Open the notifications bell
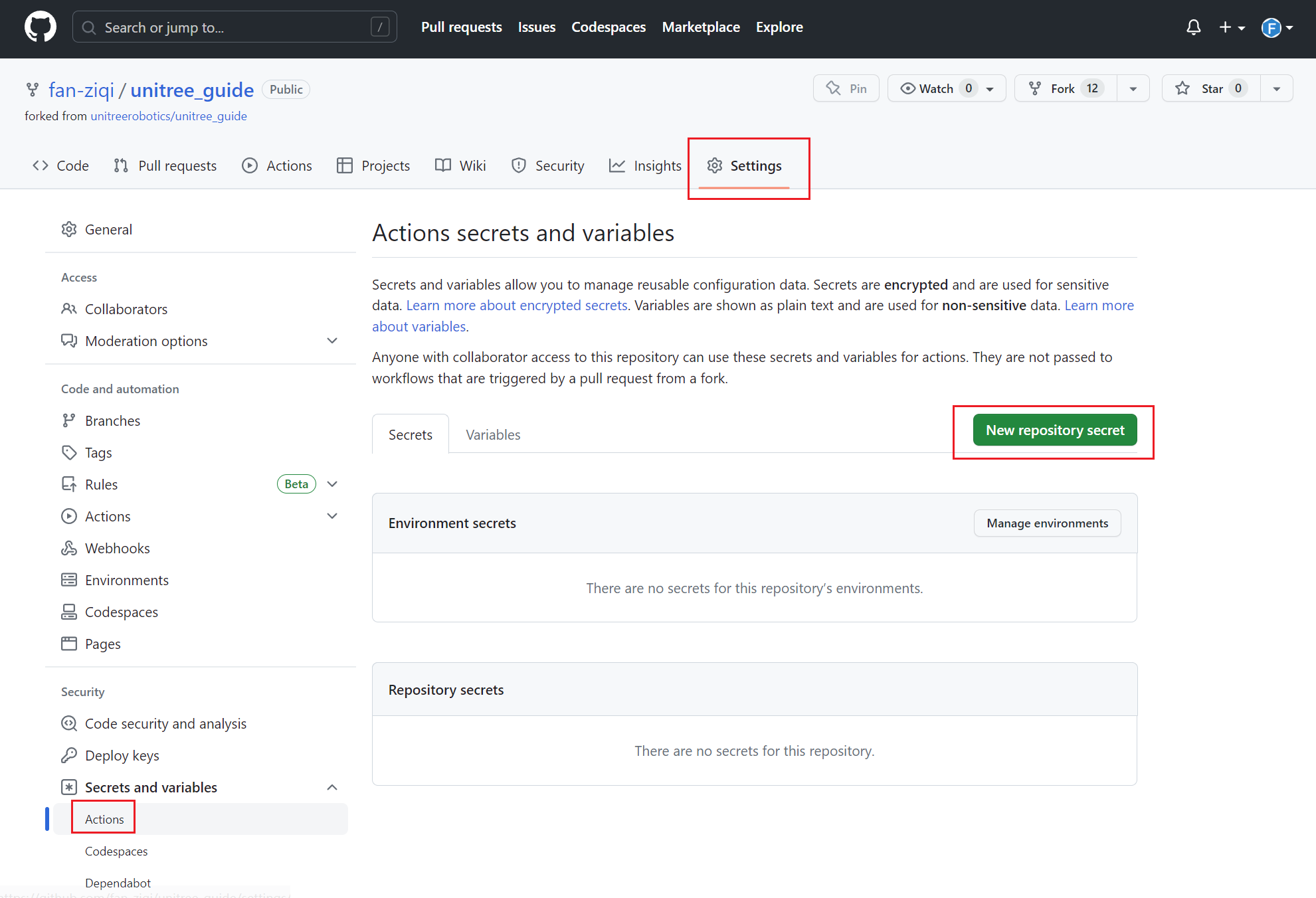1316x898 pixels. point(1193,27)
